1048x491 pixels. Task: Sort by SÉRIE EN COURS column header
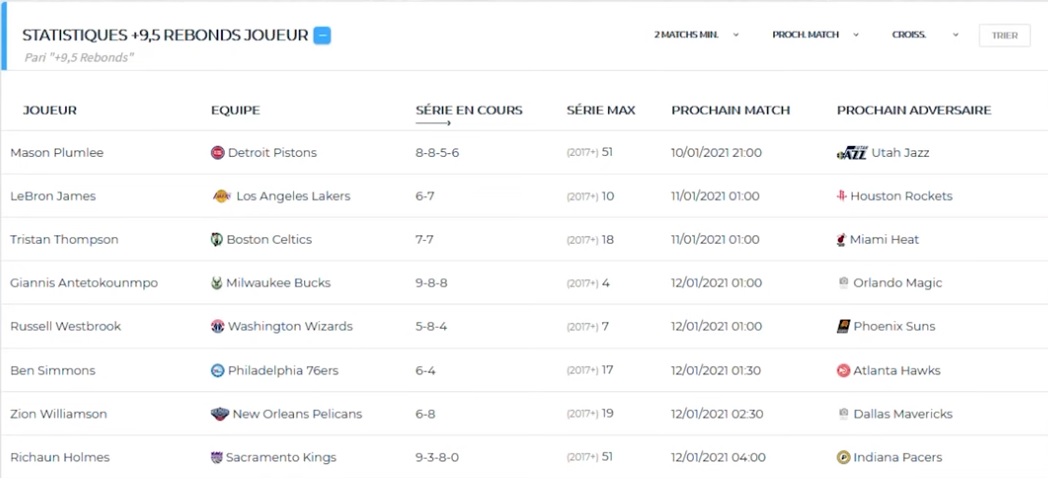(469, 110)
